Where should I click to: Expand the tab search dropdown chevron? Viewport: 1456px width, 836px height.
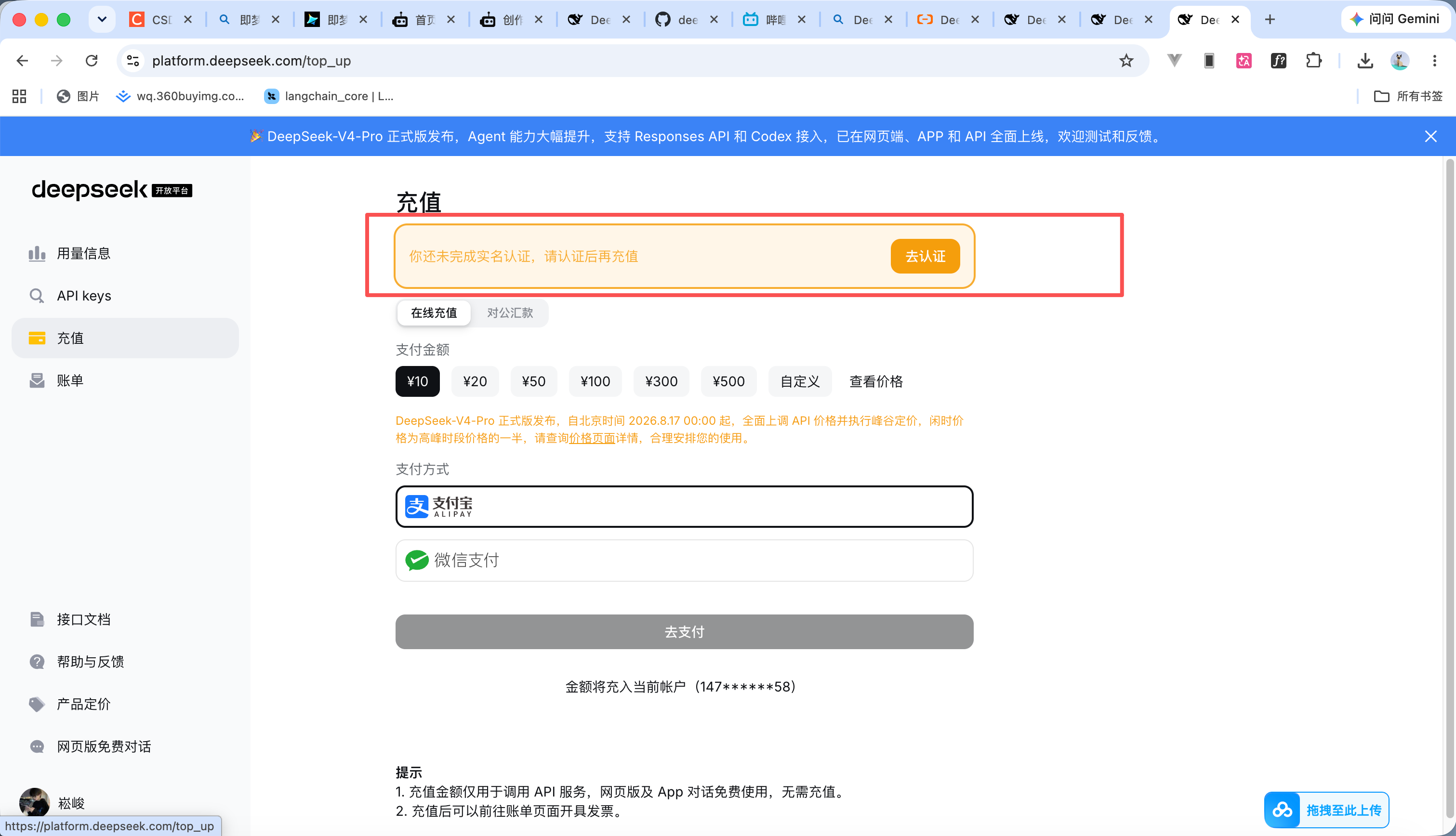(102, 20)
